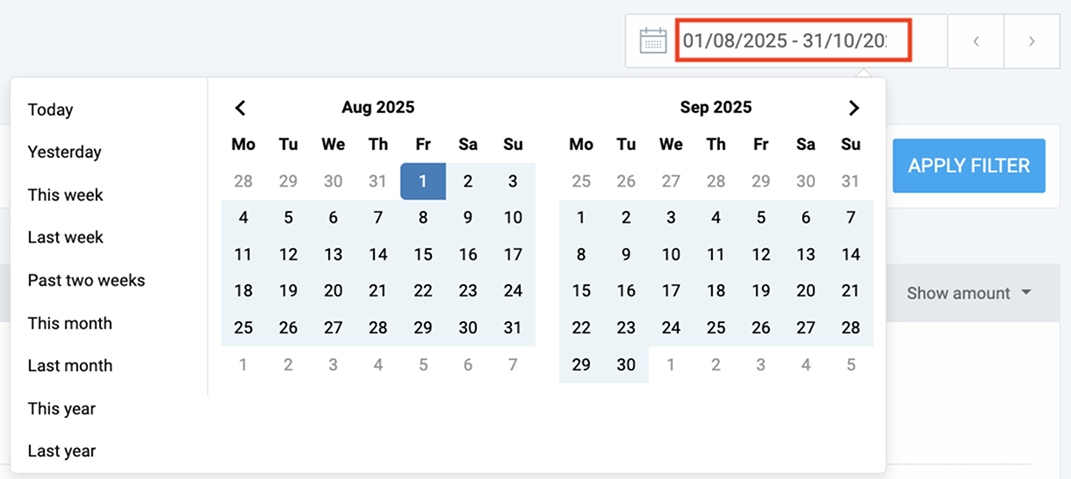
Task: Expand the Show amount dropdown
Action: pos(969,293)
